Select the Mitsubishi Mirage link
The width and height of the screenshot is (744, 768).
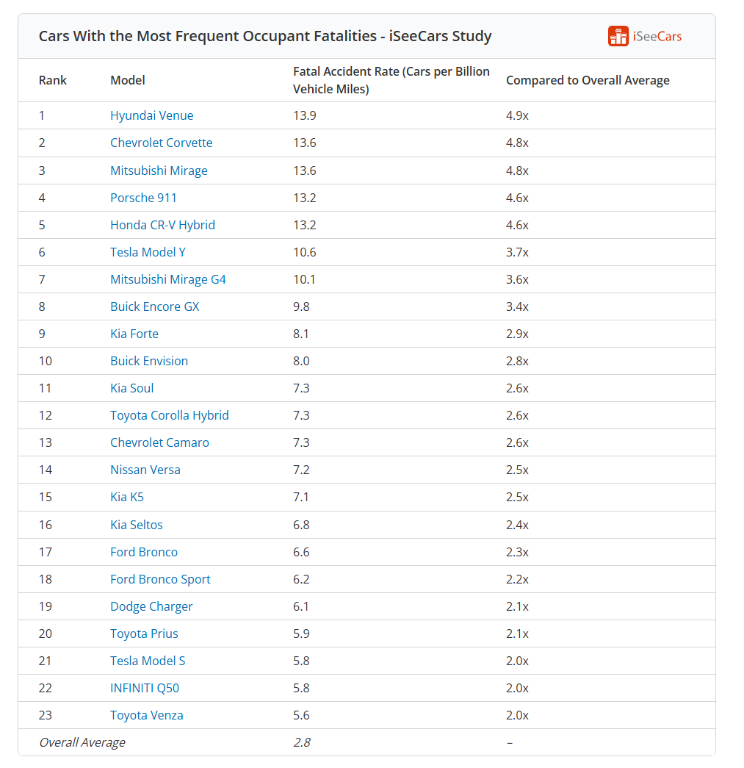159,170
